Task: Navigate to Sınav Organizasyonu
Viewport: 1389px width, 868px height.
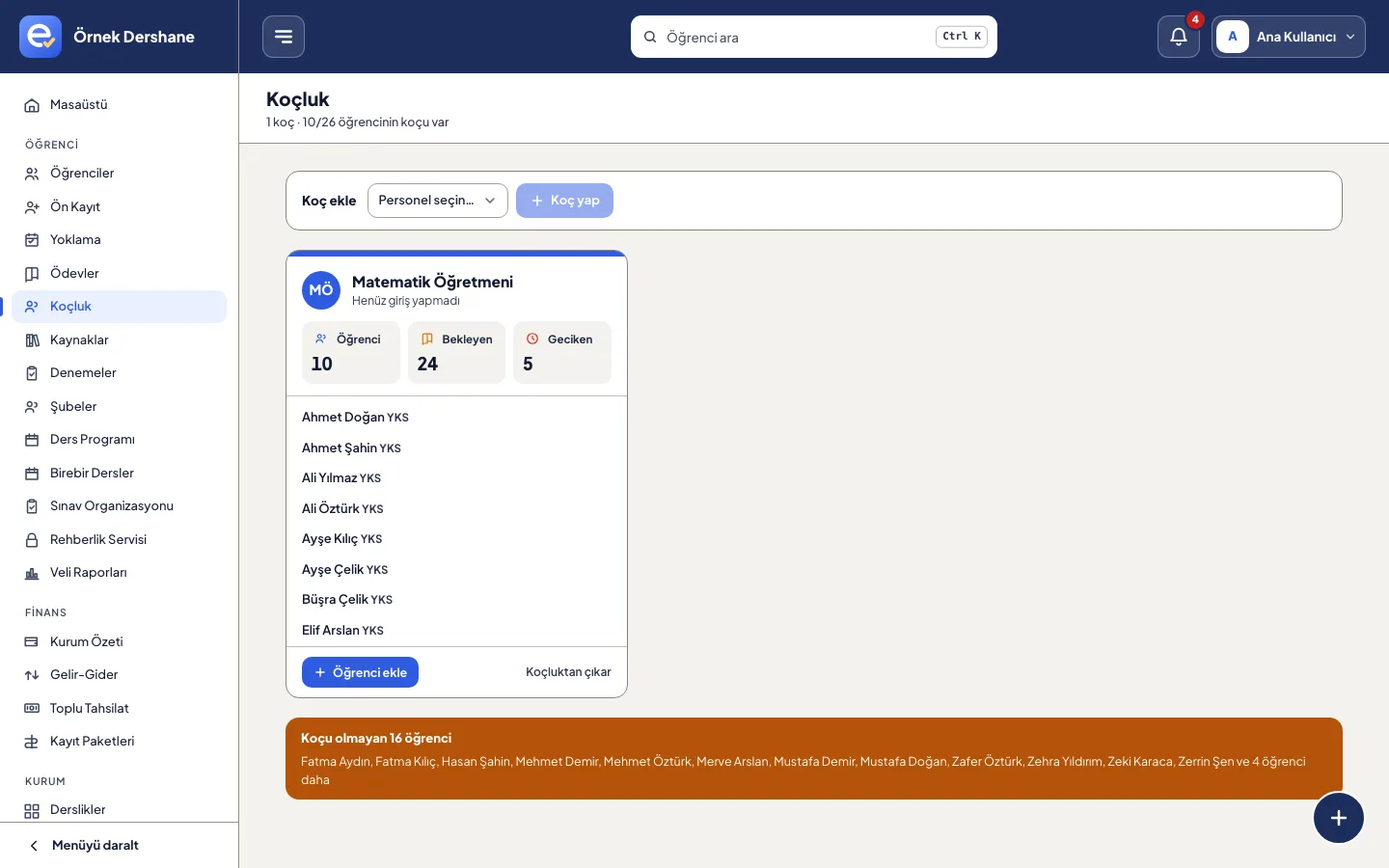Action: pyautogui.click(x=120, y=506)
